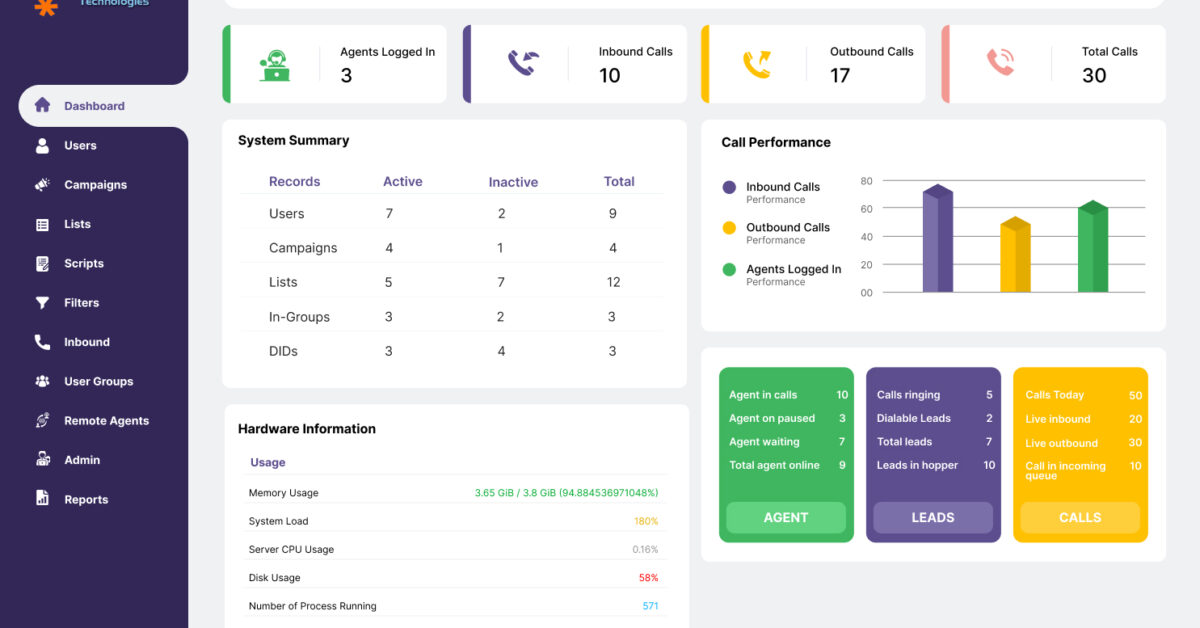Click the Admin icon in sidebar
This screenshot has height=628, width=1200.
coord(42,460)
